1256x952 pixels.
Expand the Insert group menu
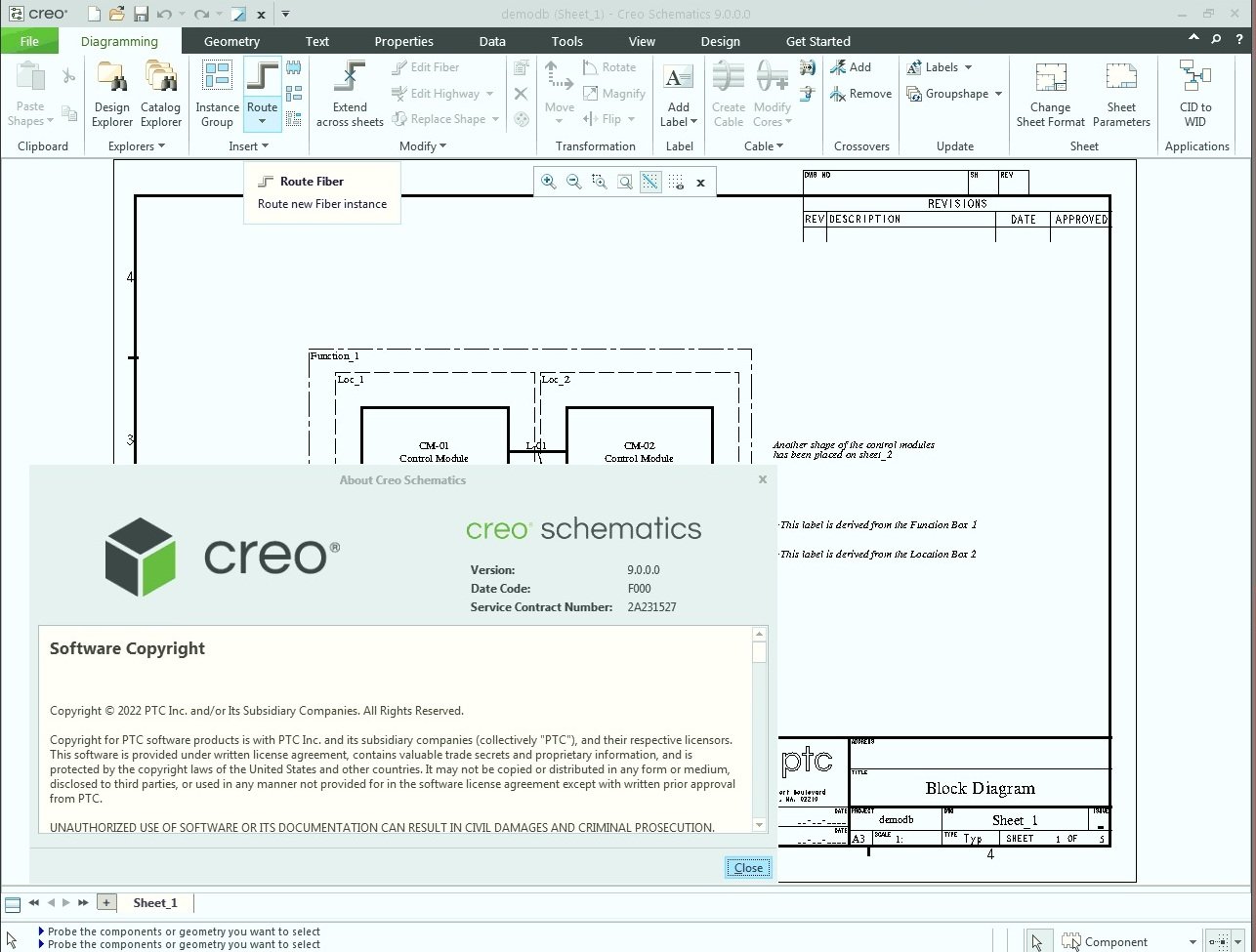click(x=249, y=146)
